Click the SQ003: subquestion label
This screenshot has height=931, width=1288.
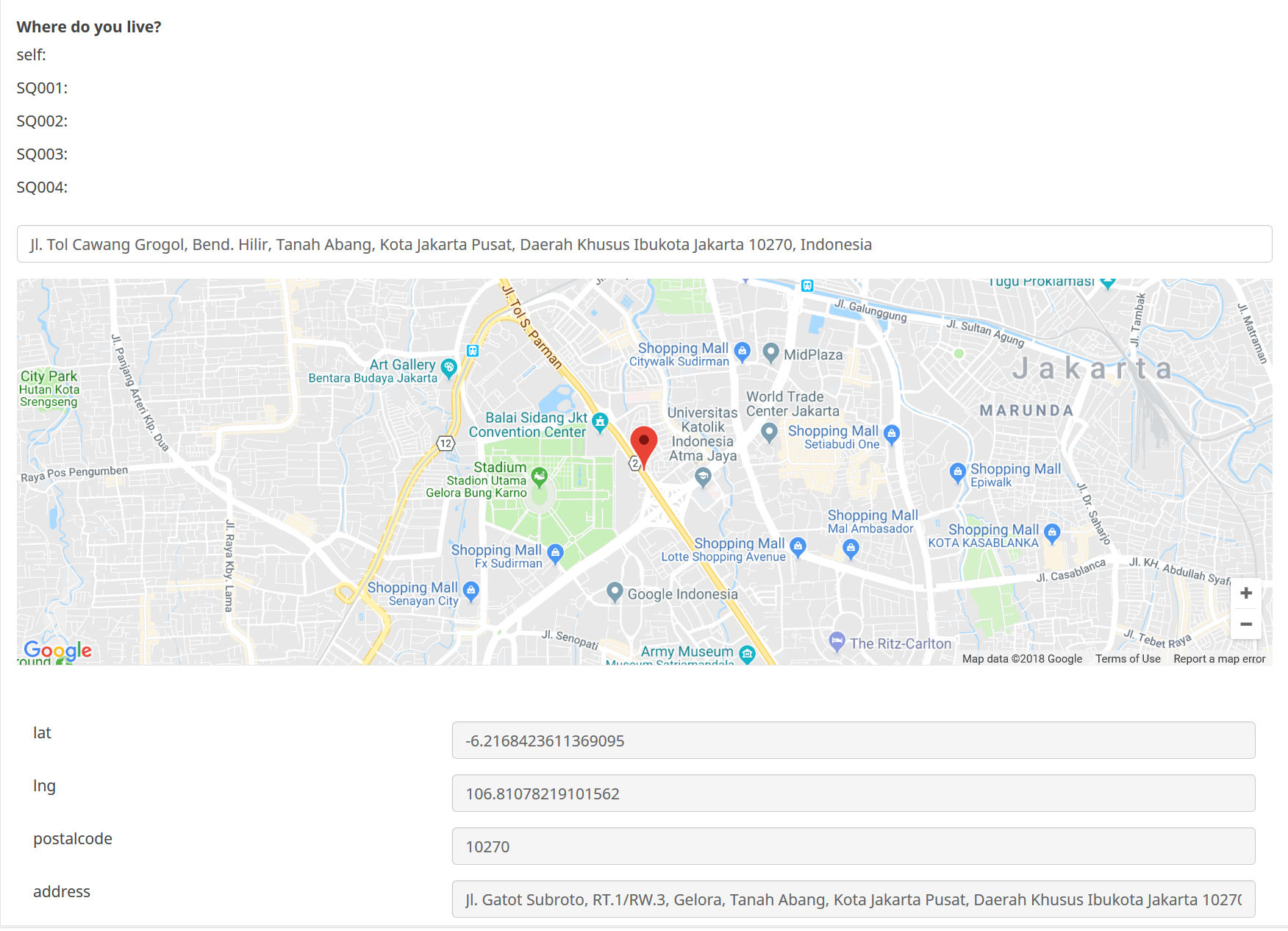(42, 154)
